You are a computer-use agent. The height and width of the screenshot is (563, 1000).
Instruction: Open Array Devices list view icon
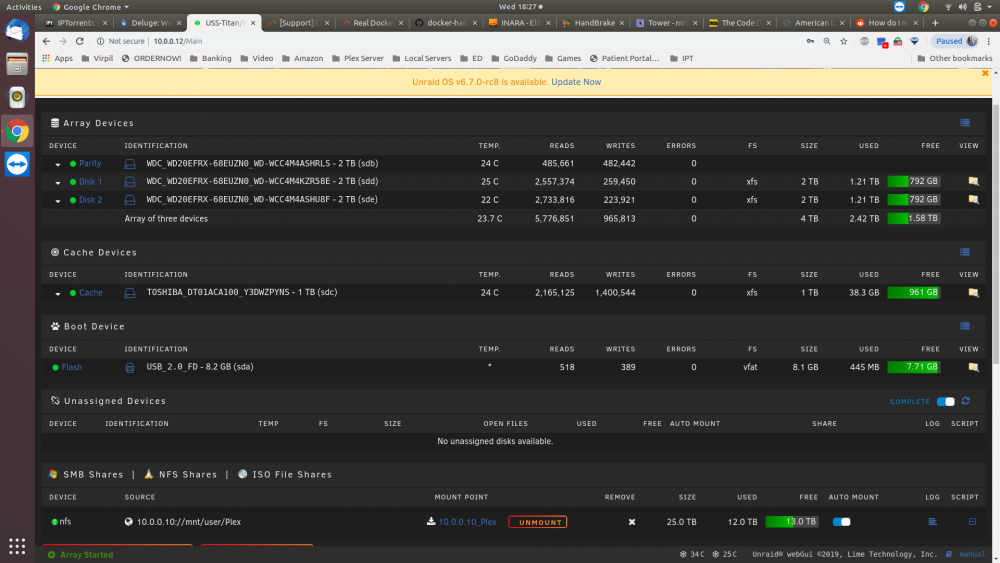tap(965, 123)
